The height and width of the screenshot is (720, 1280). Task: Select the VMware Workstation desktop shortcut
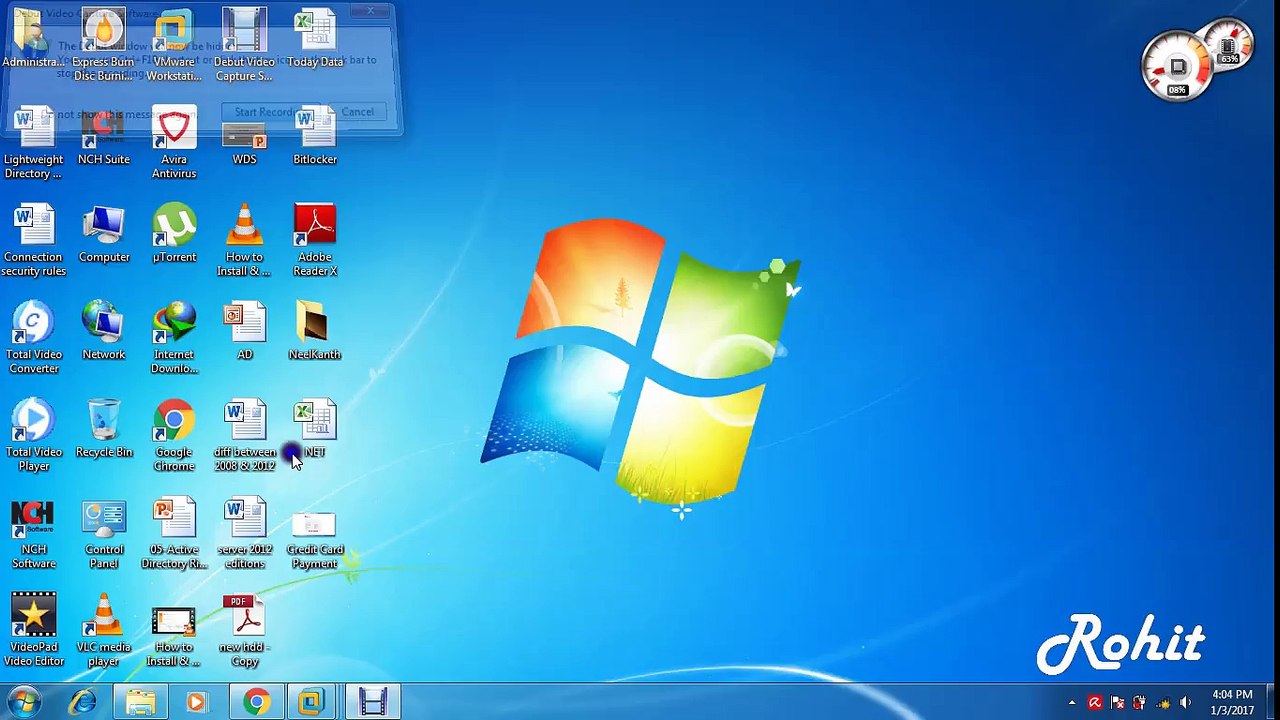point(174,46)
